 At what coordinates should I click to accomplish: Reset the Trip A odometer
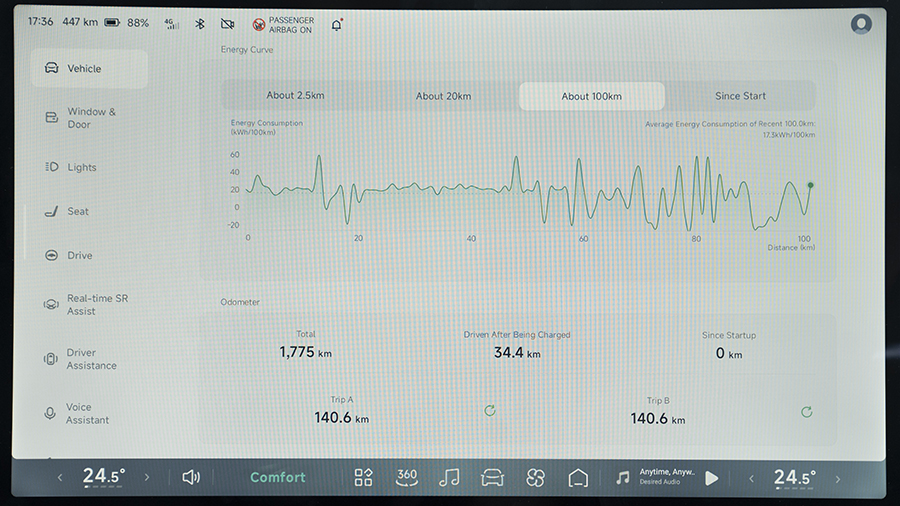point(490,411)
